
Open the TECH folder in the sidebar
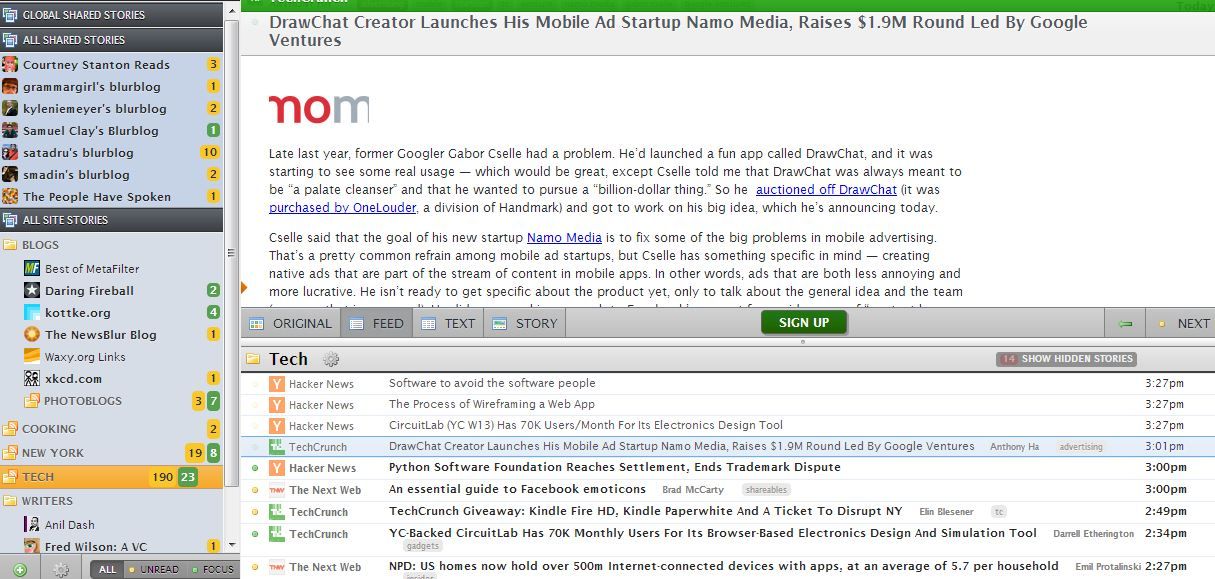click(x=112, y=477)
